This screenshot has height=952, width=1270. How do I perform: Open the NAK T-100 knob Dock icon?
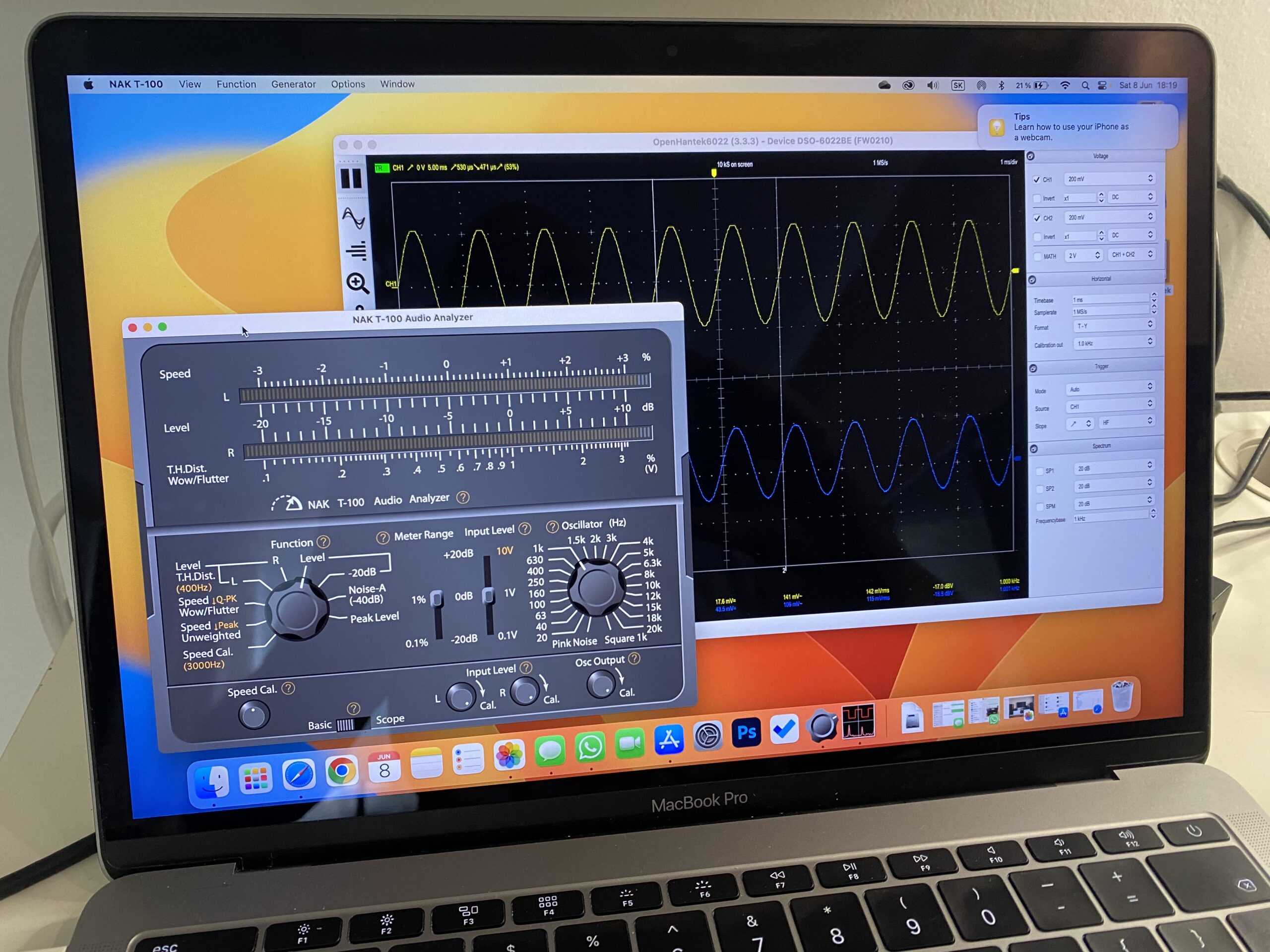(822, 726)
